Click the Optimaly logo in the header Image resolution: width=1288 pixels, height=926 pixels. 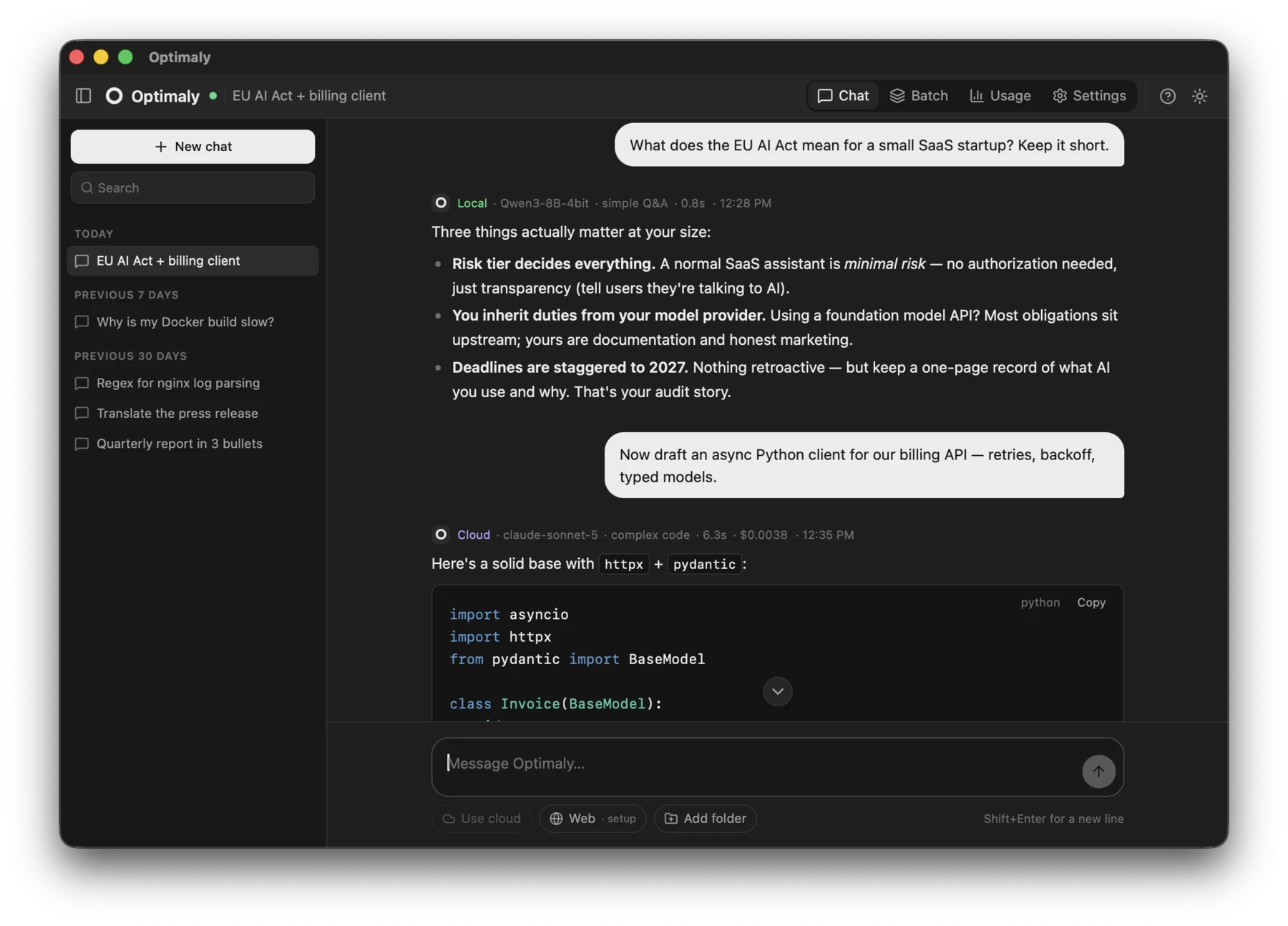click(114, 95)
